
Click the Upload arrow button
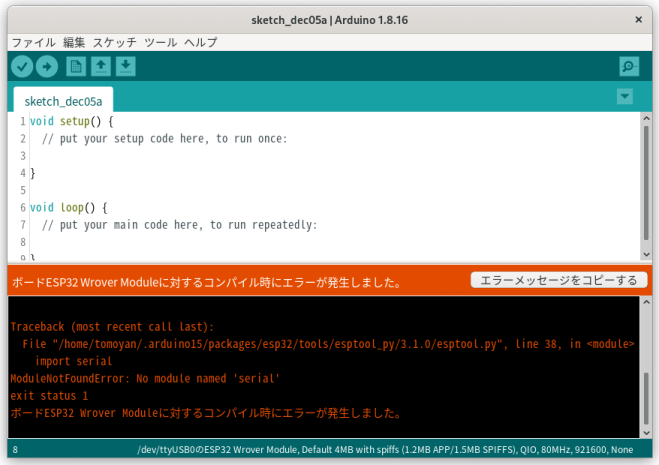pyautogui.click(x=47, y=66)
